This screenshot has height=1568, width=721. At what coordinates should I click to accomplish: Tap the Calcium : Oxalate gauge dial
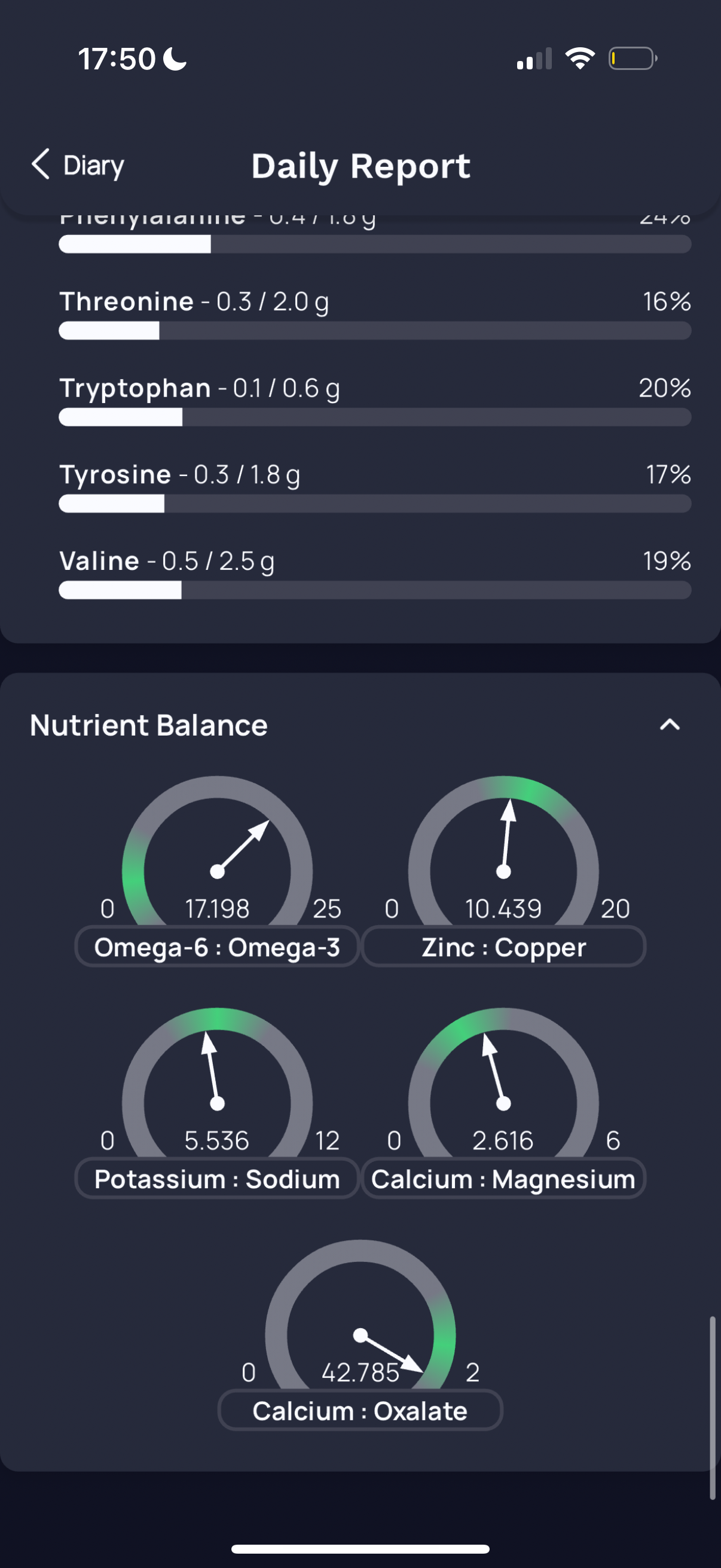tap(360, 1315)
